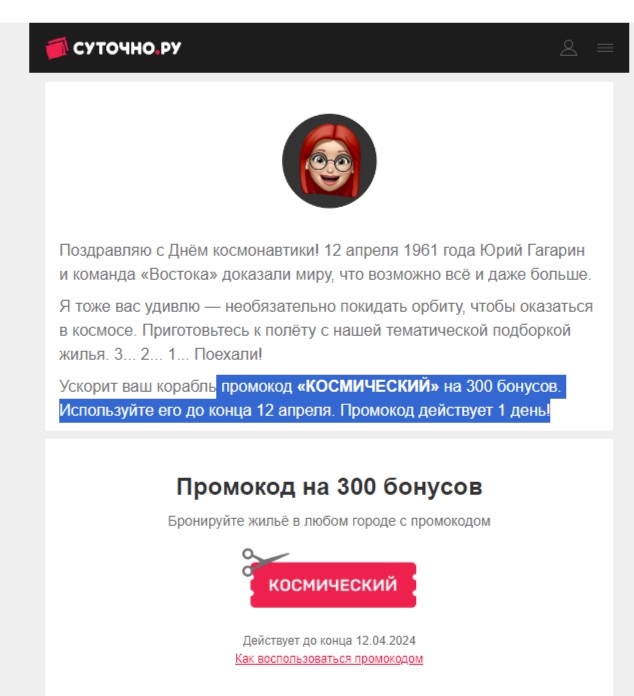Image resolution: width=634 pixels, height=696 pixels.
Task: Click the word «Востока» in the first paragraph
Action: [x=179, y=274]
